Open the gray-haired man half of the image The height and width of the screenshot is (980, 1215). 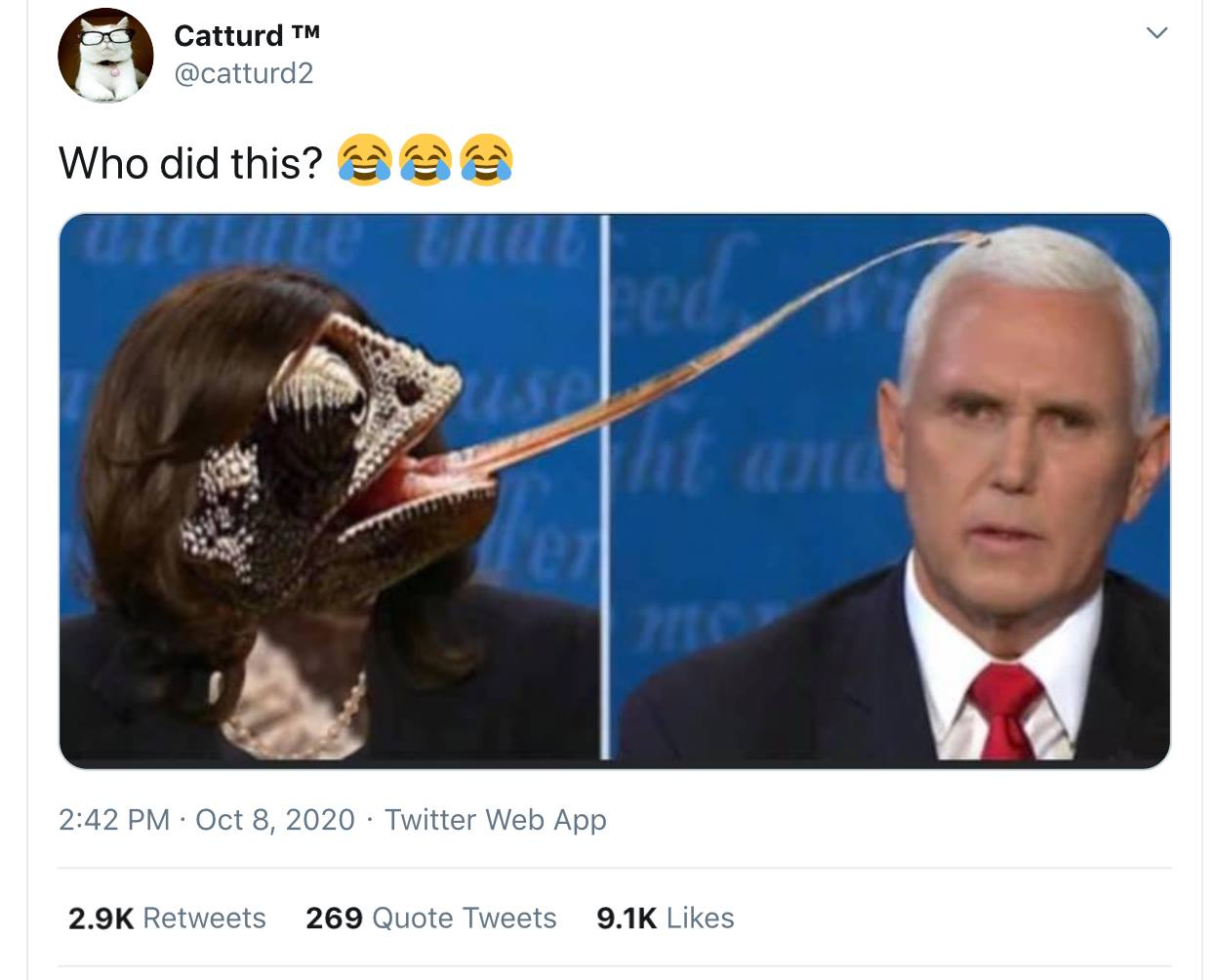click(x=890, y=488)
